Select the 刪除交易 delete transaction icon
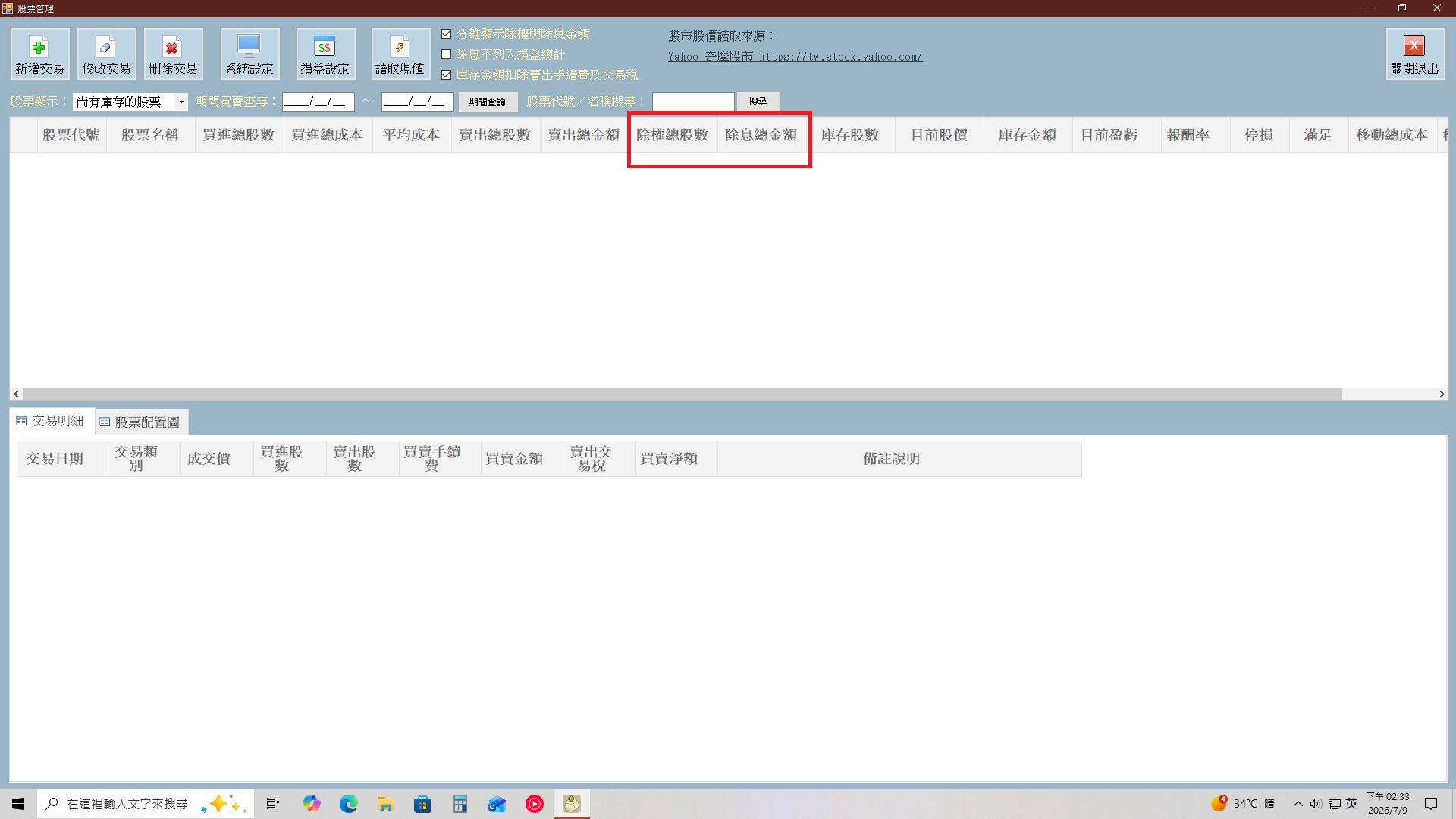This screenshot has width=1456, height=819. (x=173, y=54)
